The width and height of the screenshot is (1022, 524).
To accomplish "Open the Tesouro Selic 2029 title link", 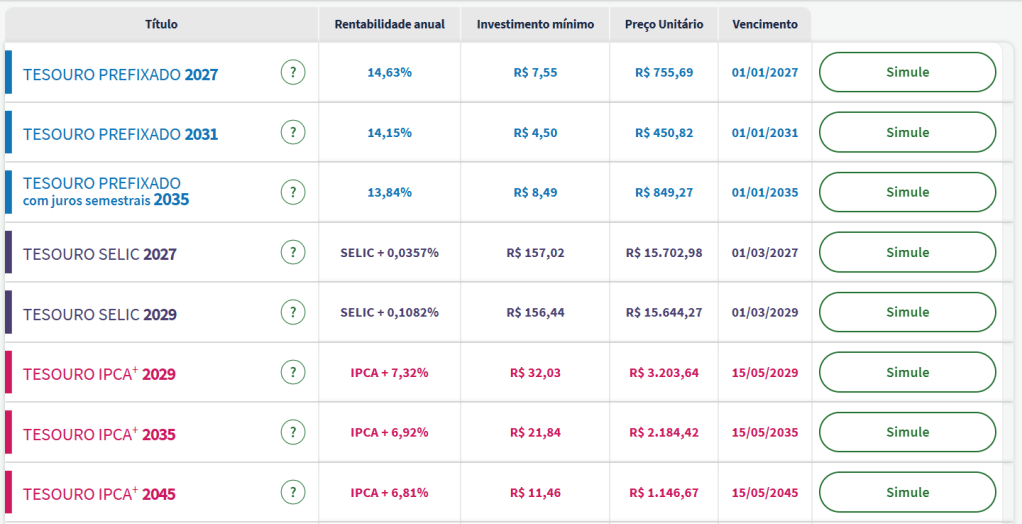I will 100,314.
